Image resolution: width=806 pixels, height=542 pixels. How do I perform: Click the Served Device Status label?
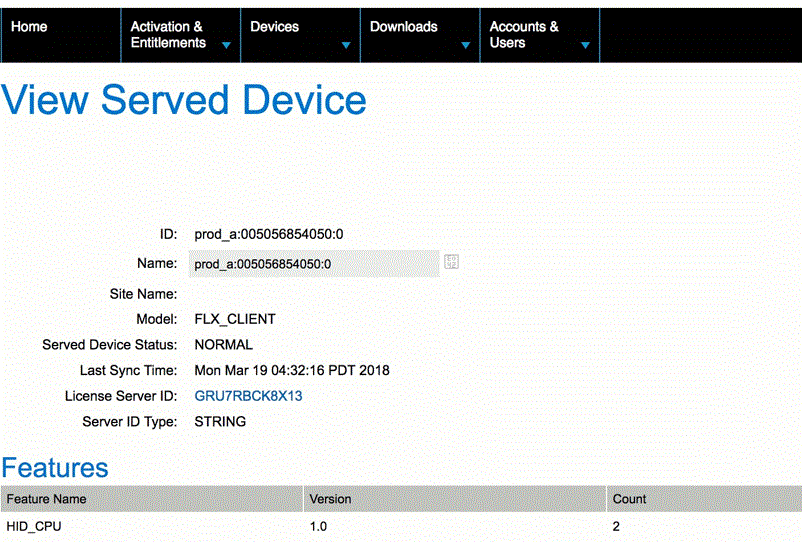click(109, 345)
